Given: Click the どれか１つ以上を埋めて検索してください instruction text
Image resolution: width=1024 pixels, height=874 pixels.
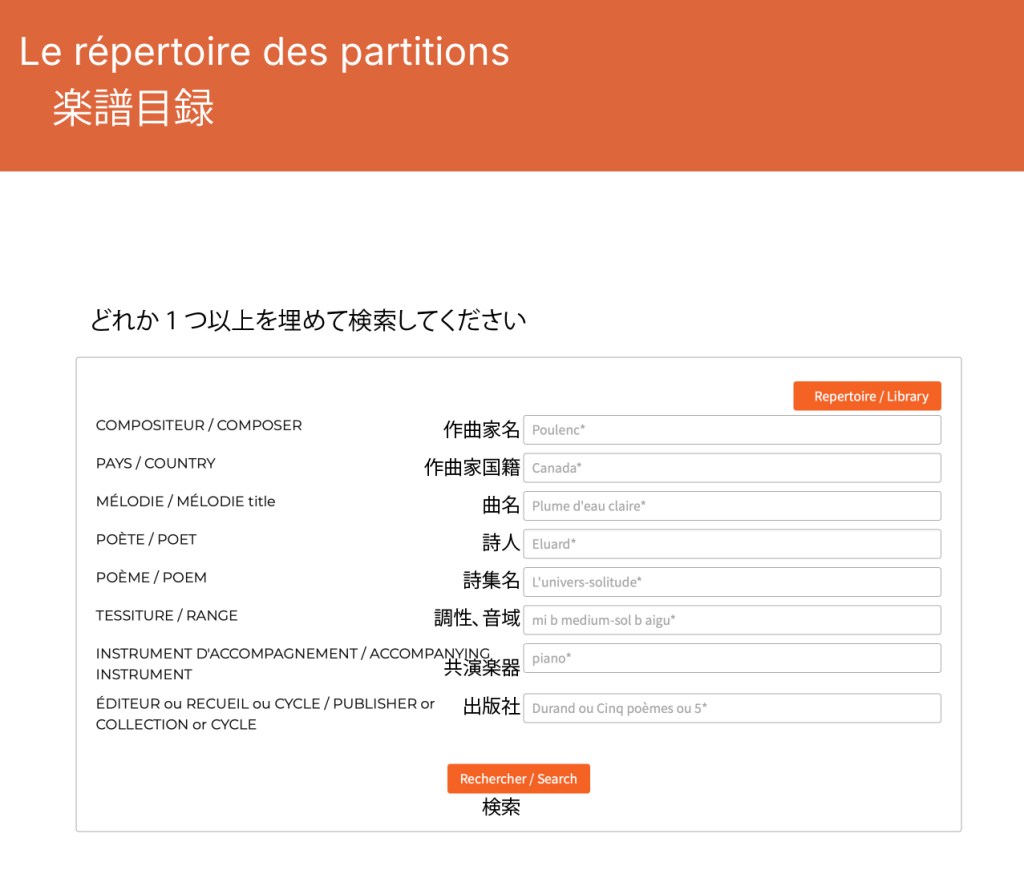Looking at the screenshot, I should [308, 321].
